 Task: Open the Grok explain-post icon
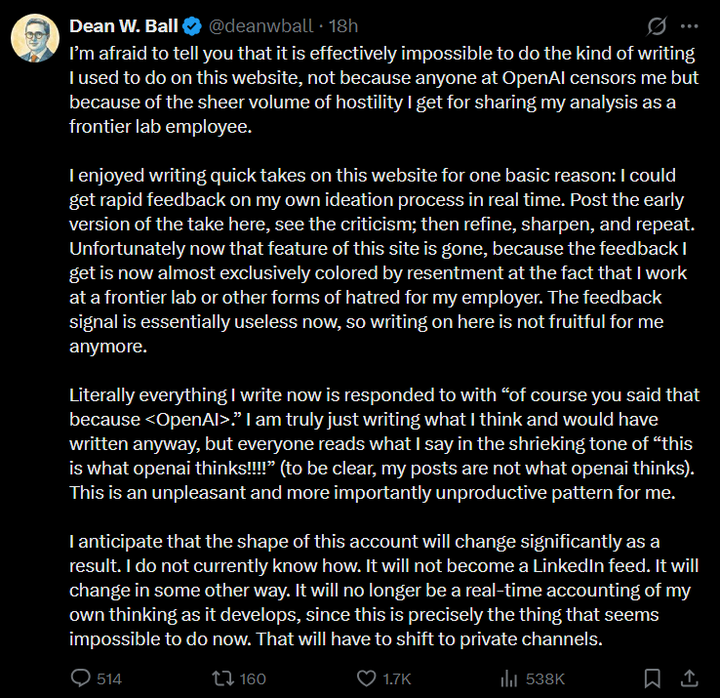pos(657,26)
